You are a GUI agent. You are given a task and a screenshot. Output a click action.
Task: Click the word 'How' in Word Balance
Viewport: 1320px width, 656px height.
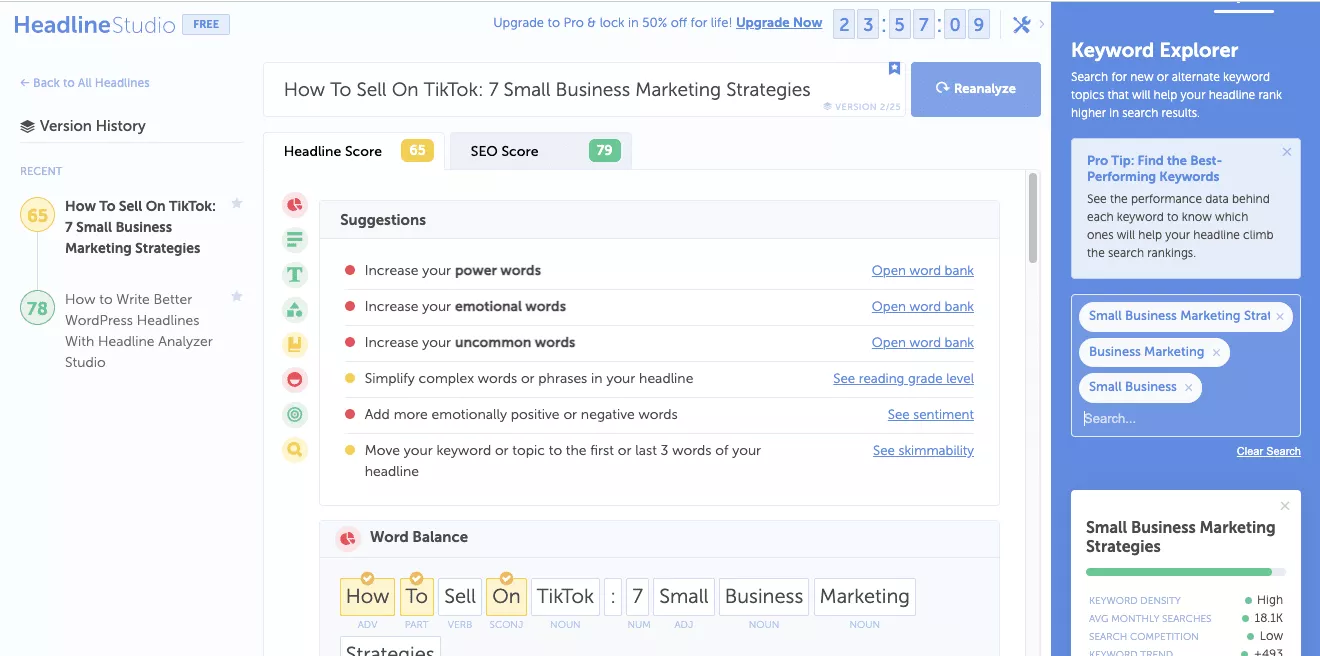pos(367,596)
